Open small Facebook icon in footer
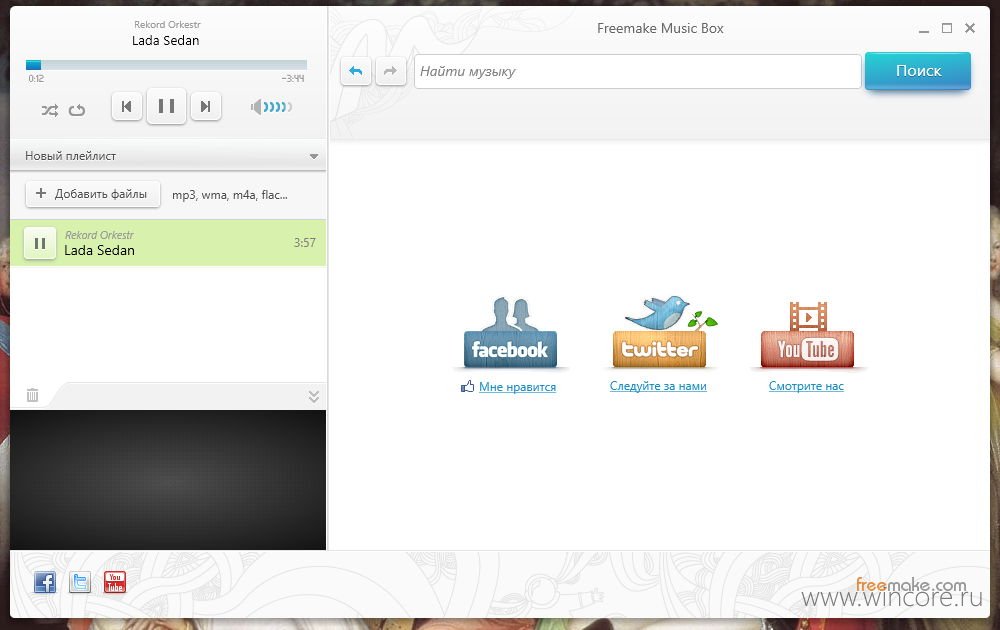Image resolution: width=1000 pixels, height=630 pixels. coord(45,582)
